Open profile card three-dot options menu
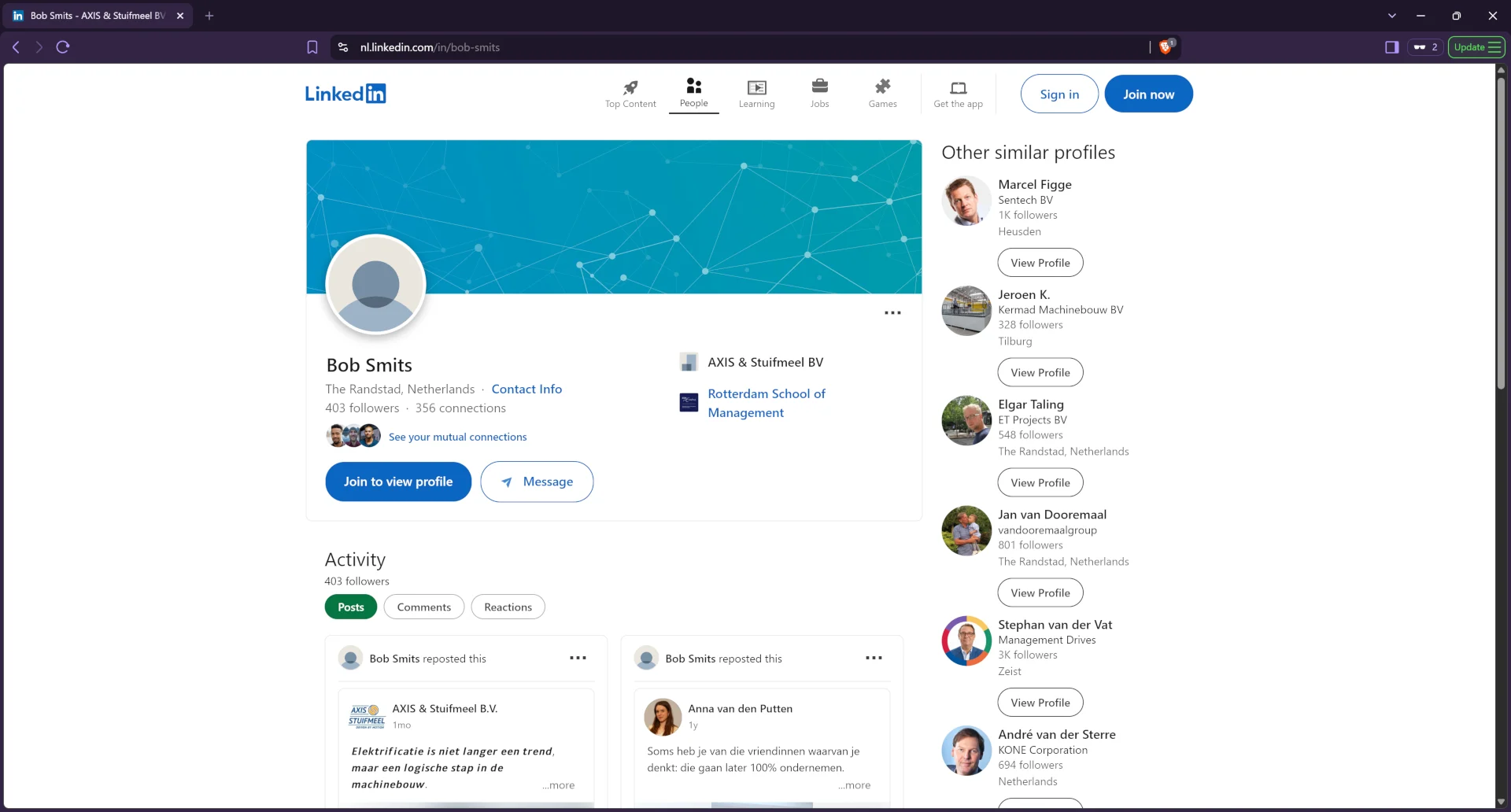This screenshot has width=1511, height=812. tap(892, 312)
